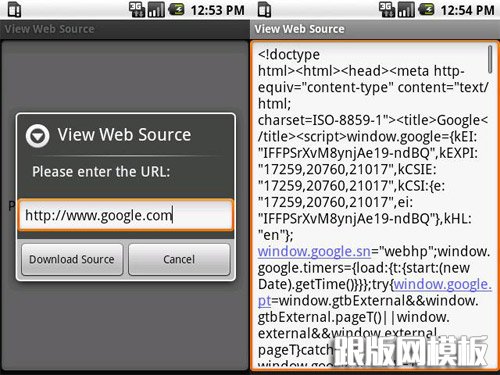Click left screen dimmed "View Web Source" title
The height and width of the screenshot is (375, 500).
tap(50, 29)
